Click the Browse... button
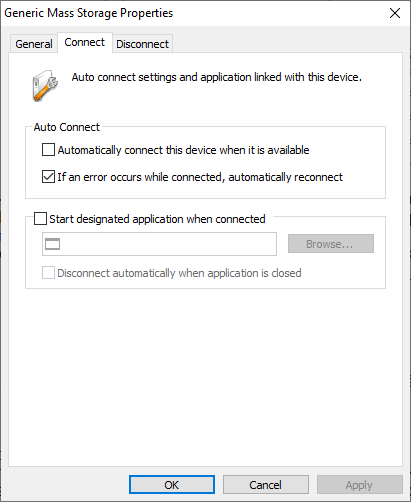 point(331,244)
